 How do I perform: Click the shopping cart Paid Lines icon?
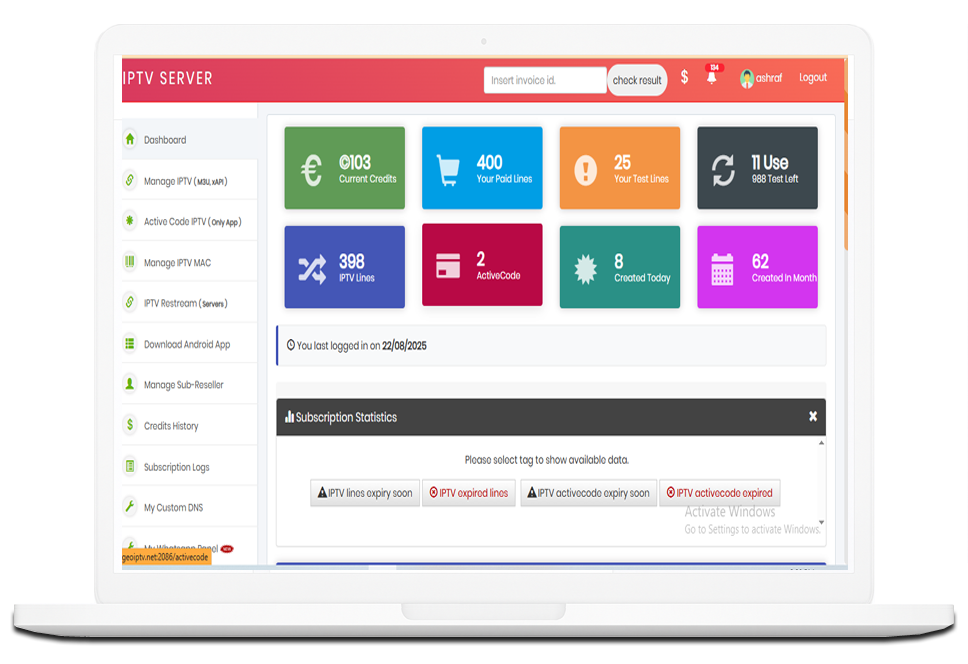[x=449, y=170]
